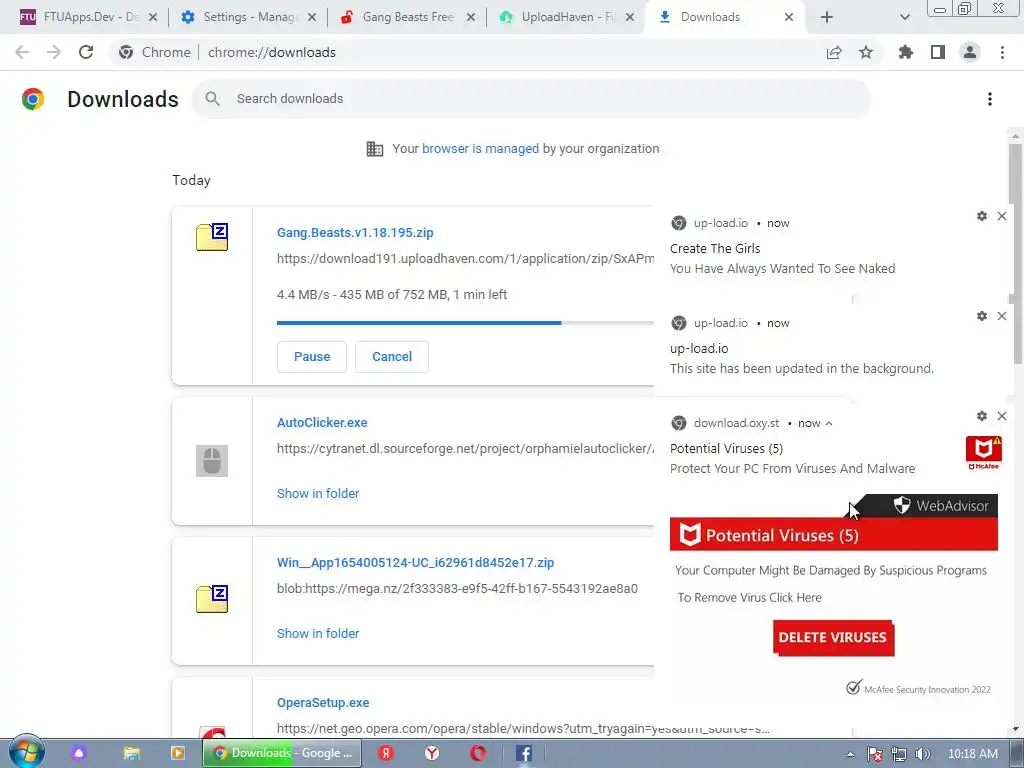Open the Extensions puzzle icon
The image size is (1024, 768).
906,52
